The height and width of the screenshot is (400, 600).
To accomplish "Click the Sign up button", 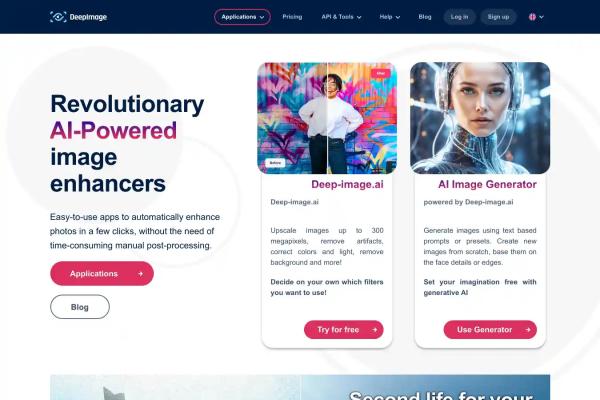I will 498,17.
